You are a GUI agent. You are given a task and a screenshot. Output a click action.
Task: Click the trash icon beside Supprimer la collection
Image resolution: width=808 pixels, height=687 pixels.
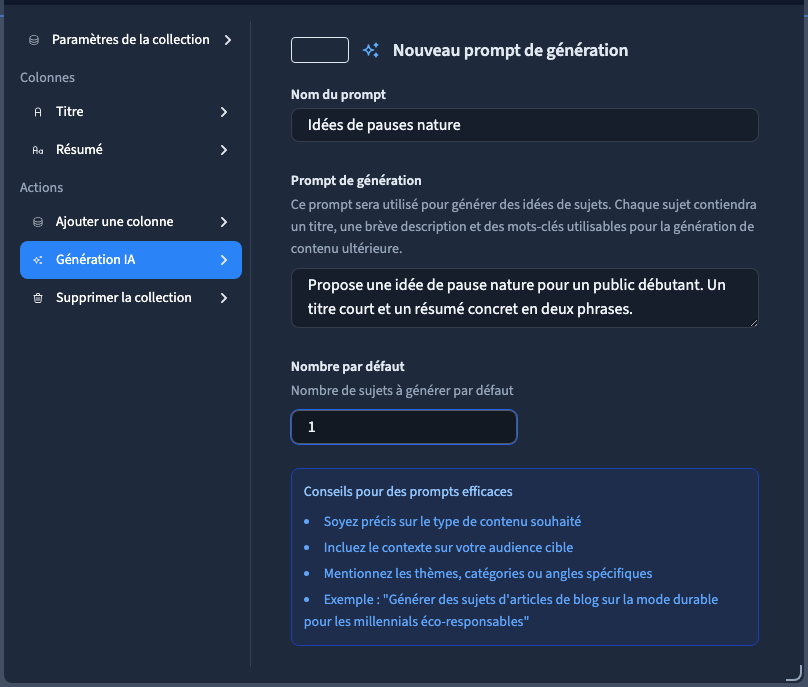pyautogui.click(x=38, y=298)
